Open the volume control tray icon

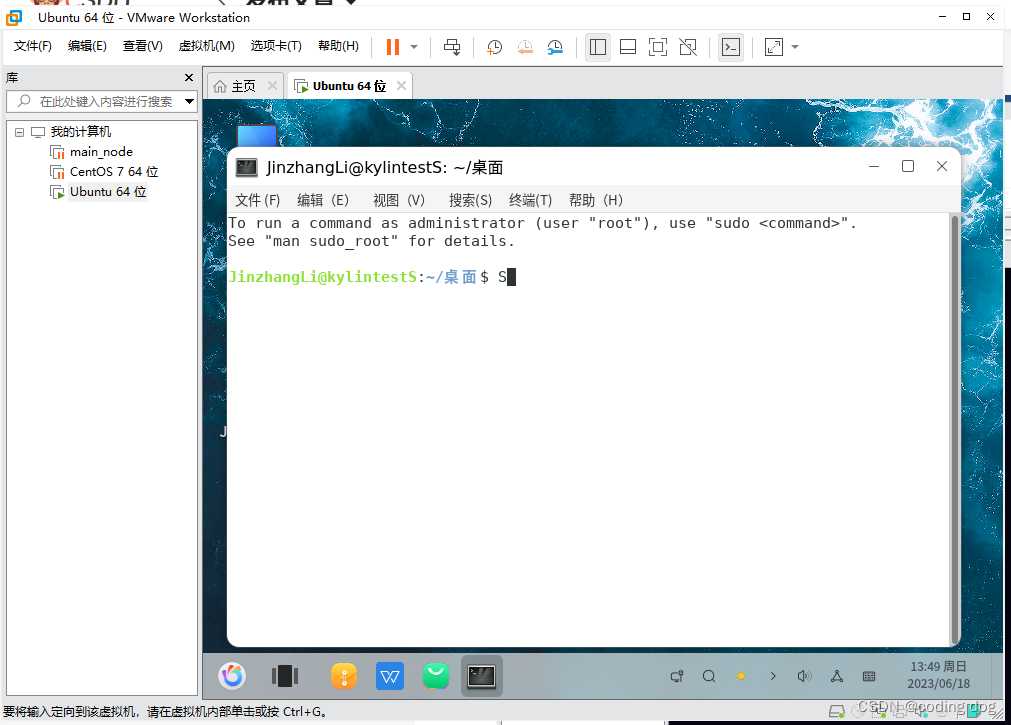tap(804, 676)
